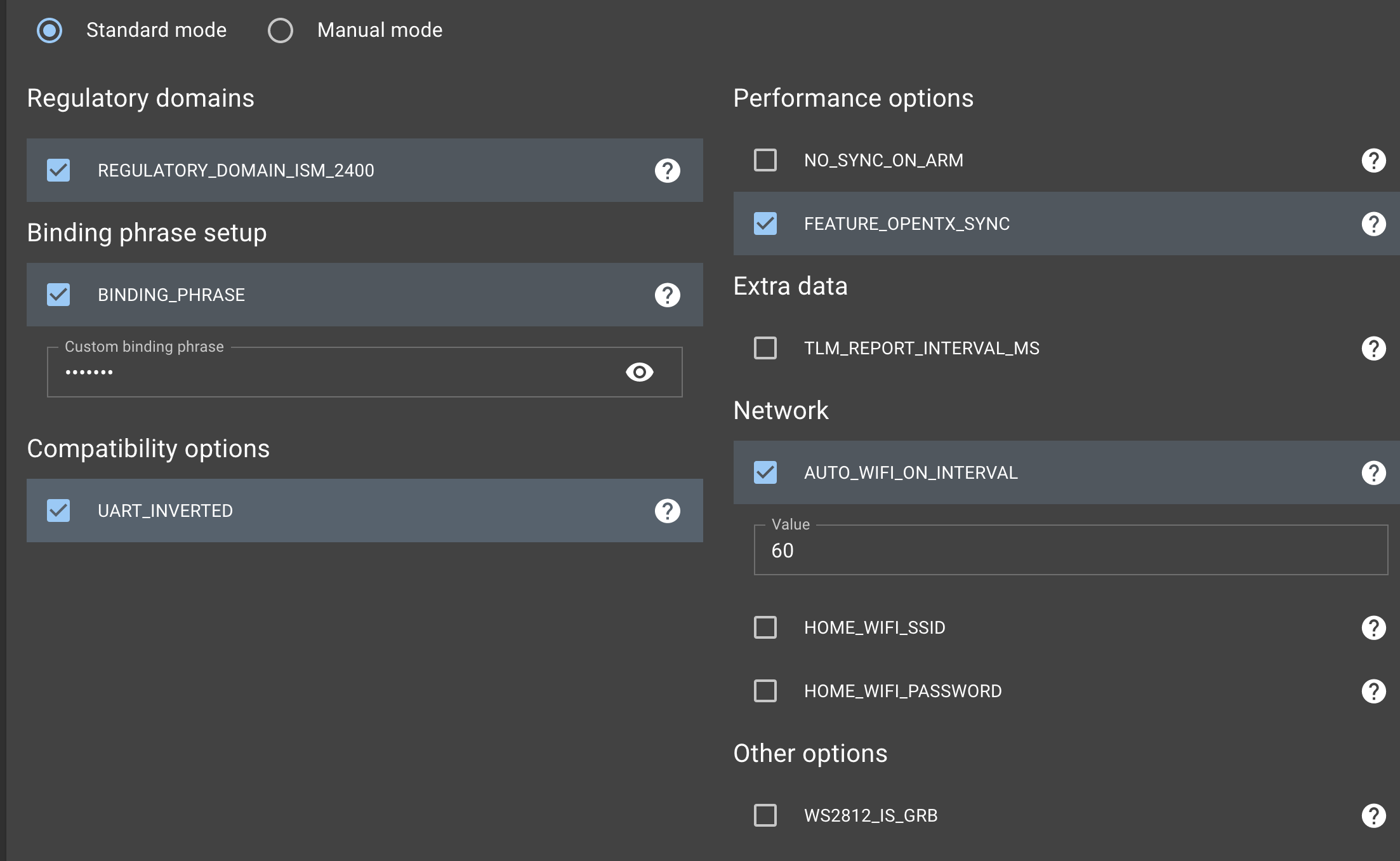Open help for NO_SYNC_ON_ARM
This screenshot has height=861, width=1400.
point(1375,159)
